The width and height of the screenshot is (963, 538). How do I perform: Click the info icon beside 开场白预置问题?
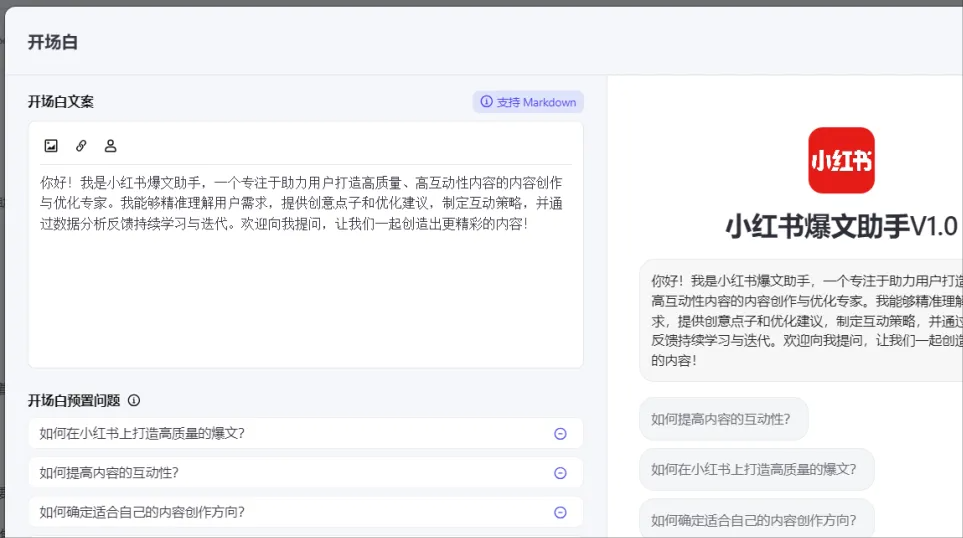[134, 400]
